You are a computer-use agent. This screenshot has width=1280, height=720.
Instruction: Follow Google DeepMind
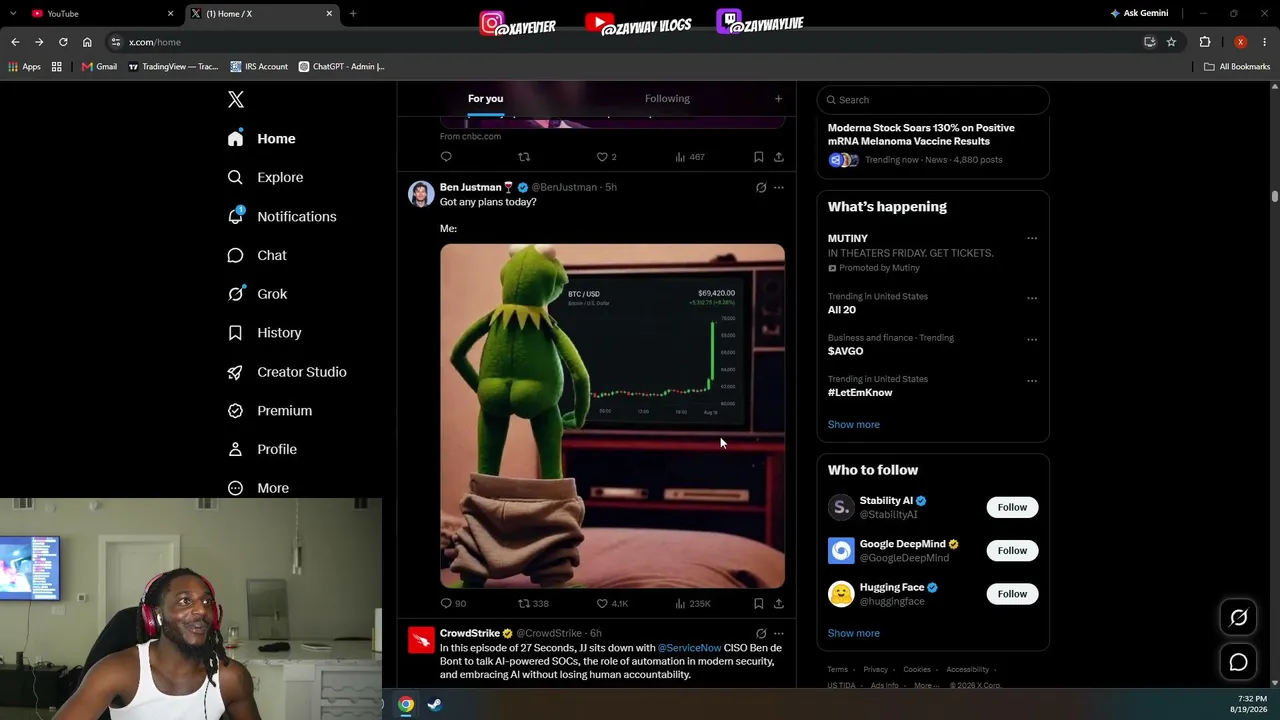point(1012,550)
